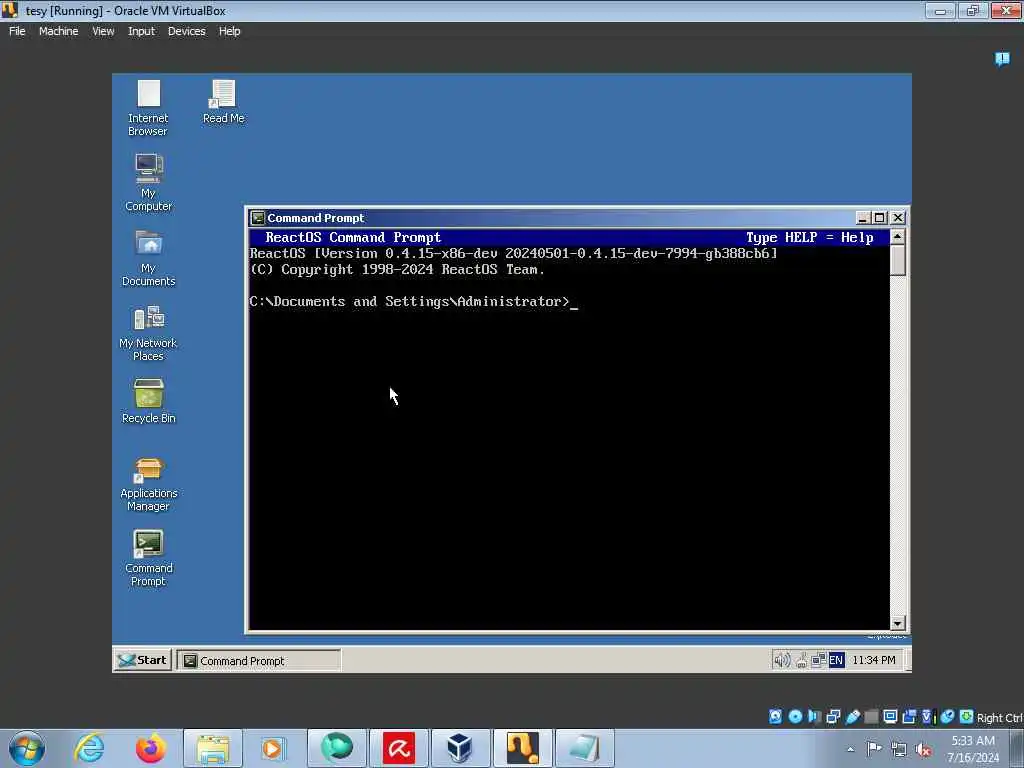
Task: Click the Windows Start orb
Action: tap(27, 748)
